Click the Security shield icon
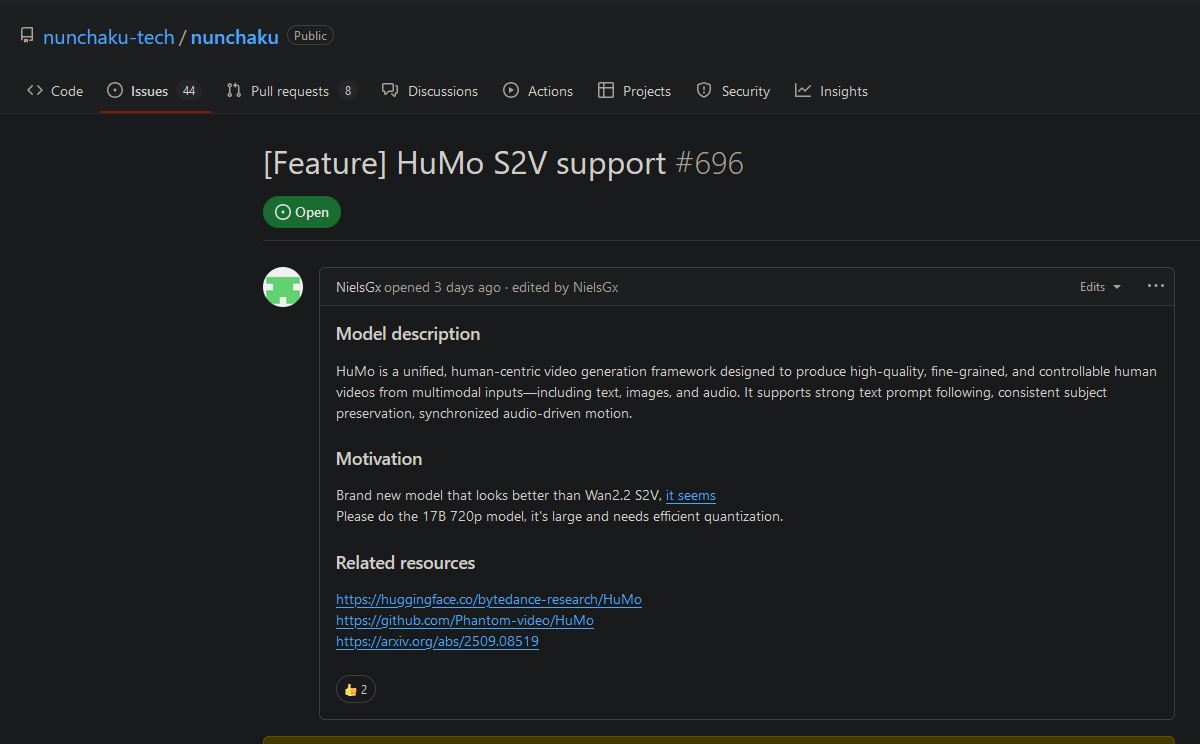This screenshot has width=1200, height=744. [704, 90]
